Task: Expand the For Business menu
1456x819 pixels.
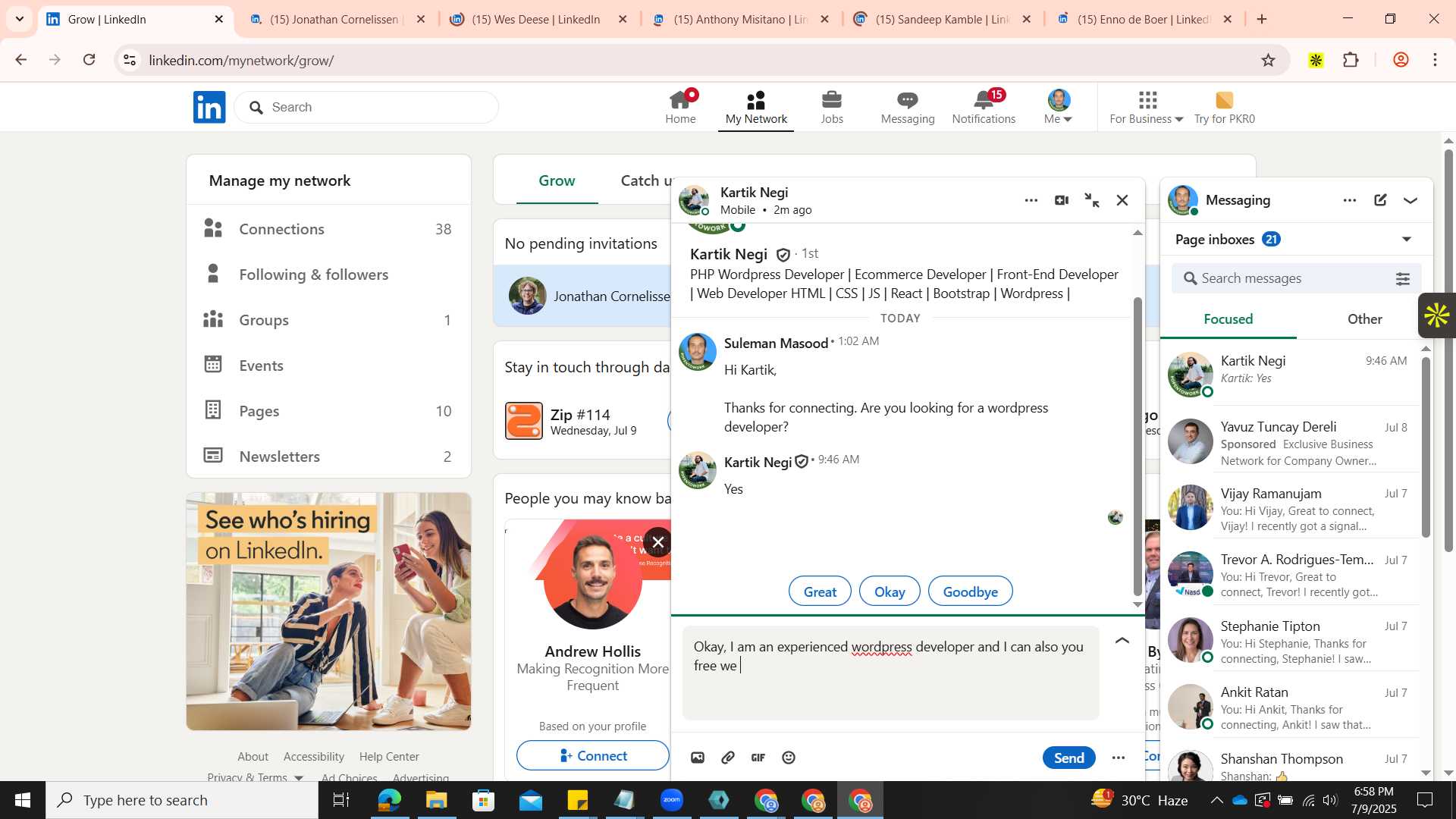Action: click(1147, 107)
